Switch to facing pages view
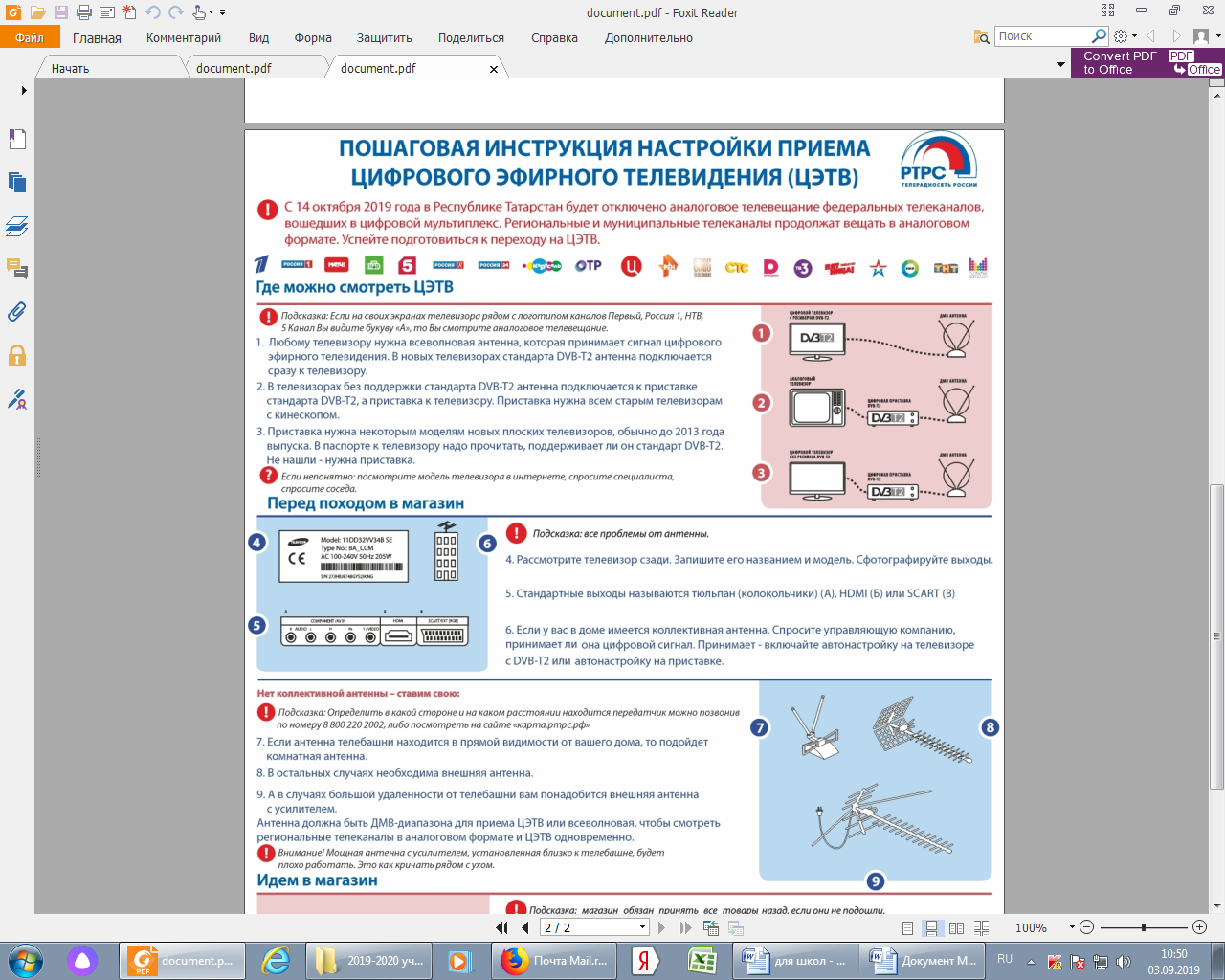Image resolution: width=1225 pixels, height=980 pixels. coord(956,928)
